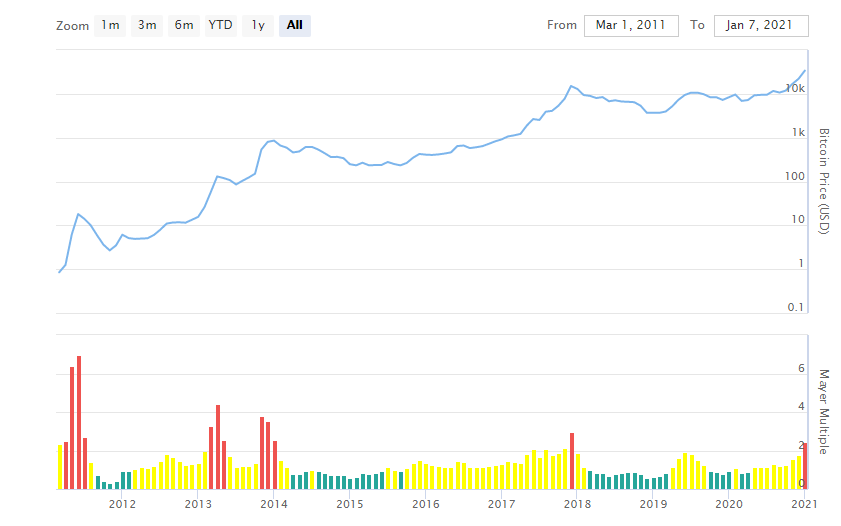Click the 2014 label on the time axis

(274, 504)
